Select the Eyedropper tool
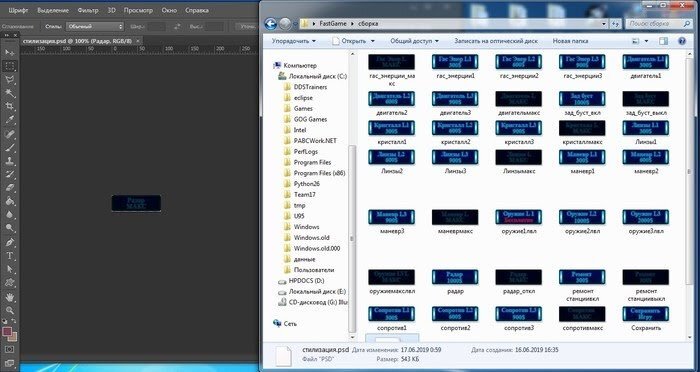The image size is (700, 372). click(x=9, y=120)
